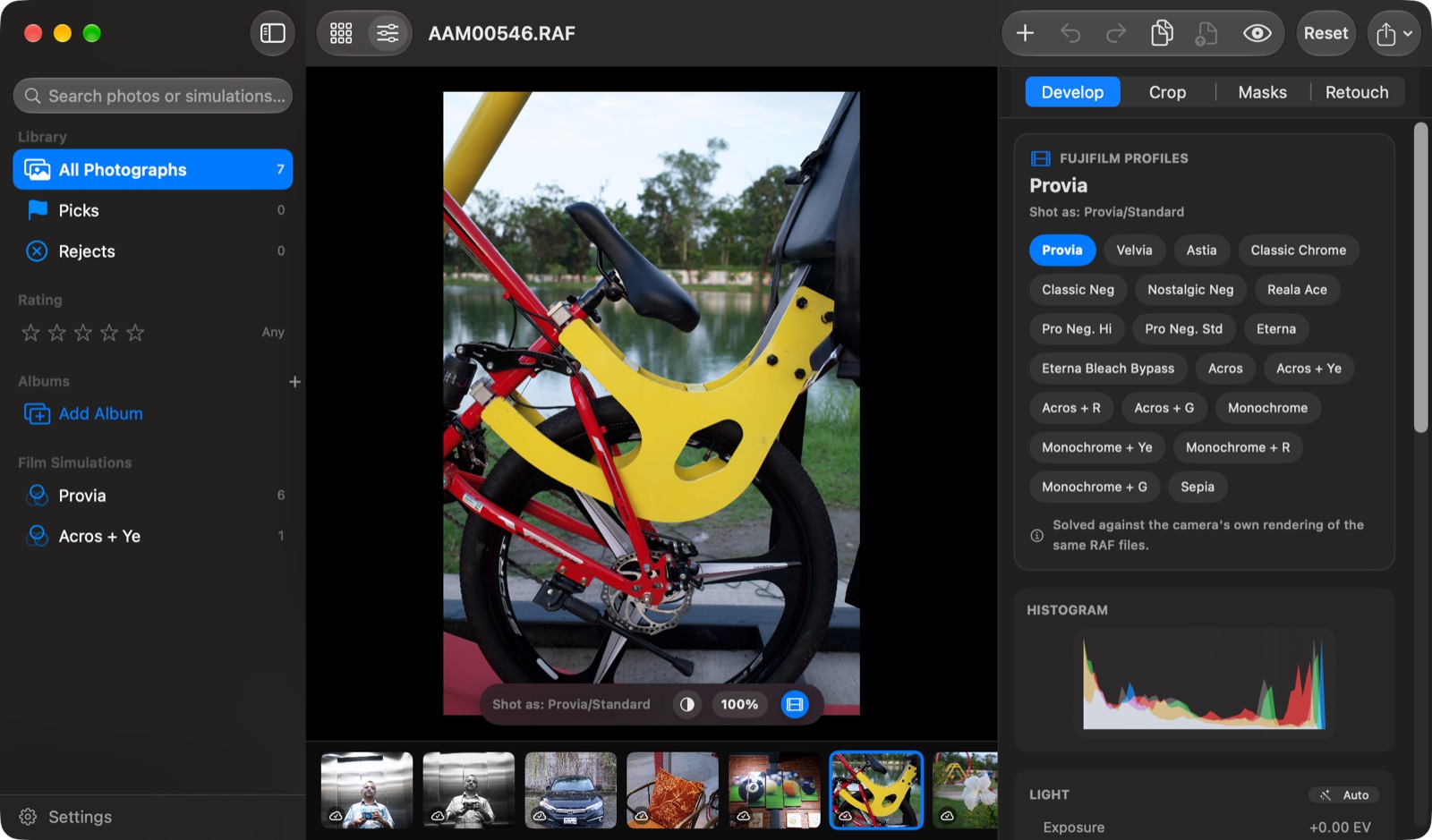Apply the Pro Neg. Hi profile

click(1077, 329)
